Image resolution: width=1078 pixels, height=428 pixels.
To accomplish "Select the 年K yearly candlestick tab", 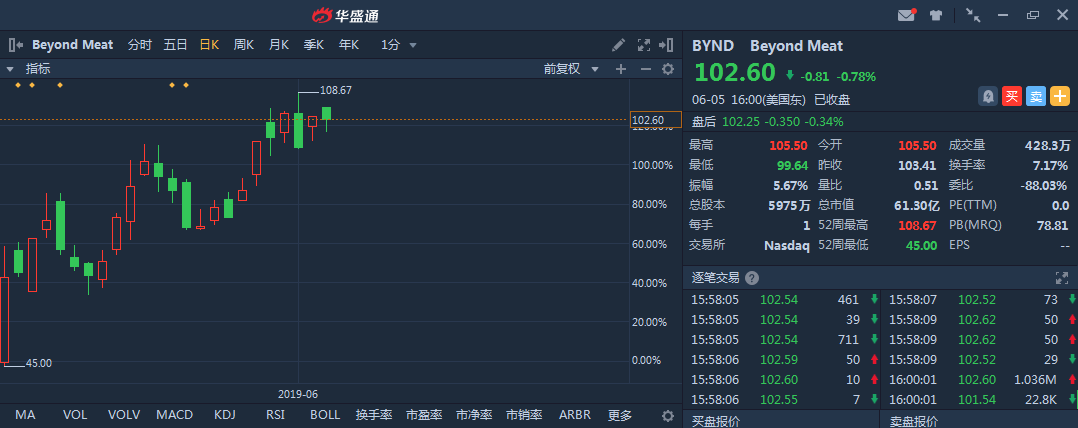I will point(349,45).
